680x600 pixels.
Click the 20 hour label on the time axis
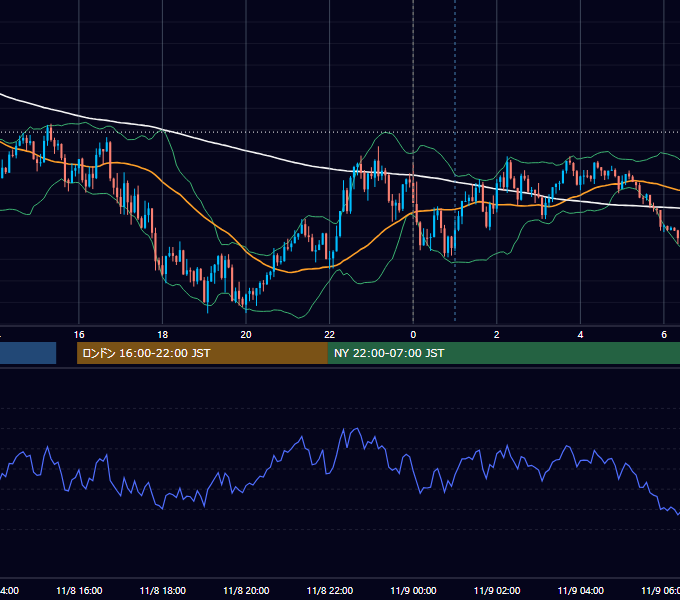tap(246, 335)
